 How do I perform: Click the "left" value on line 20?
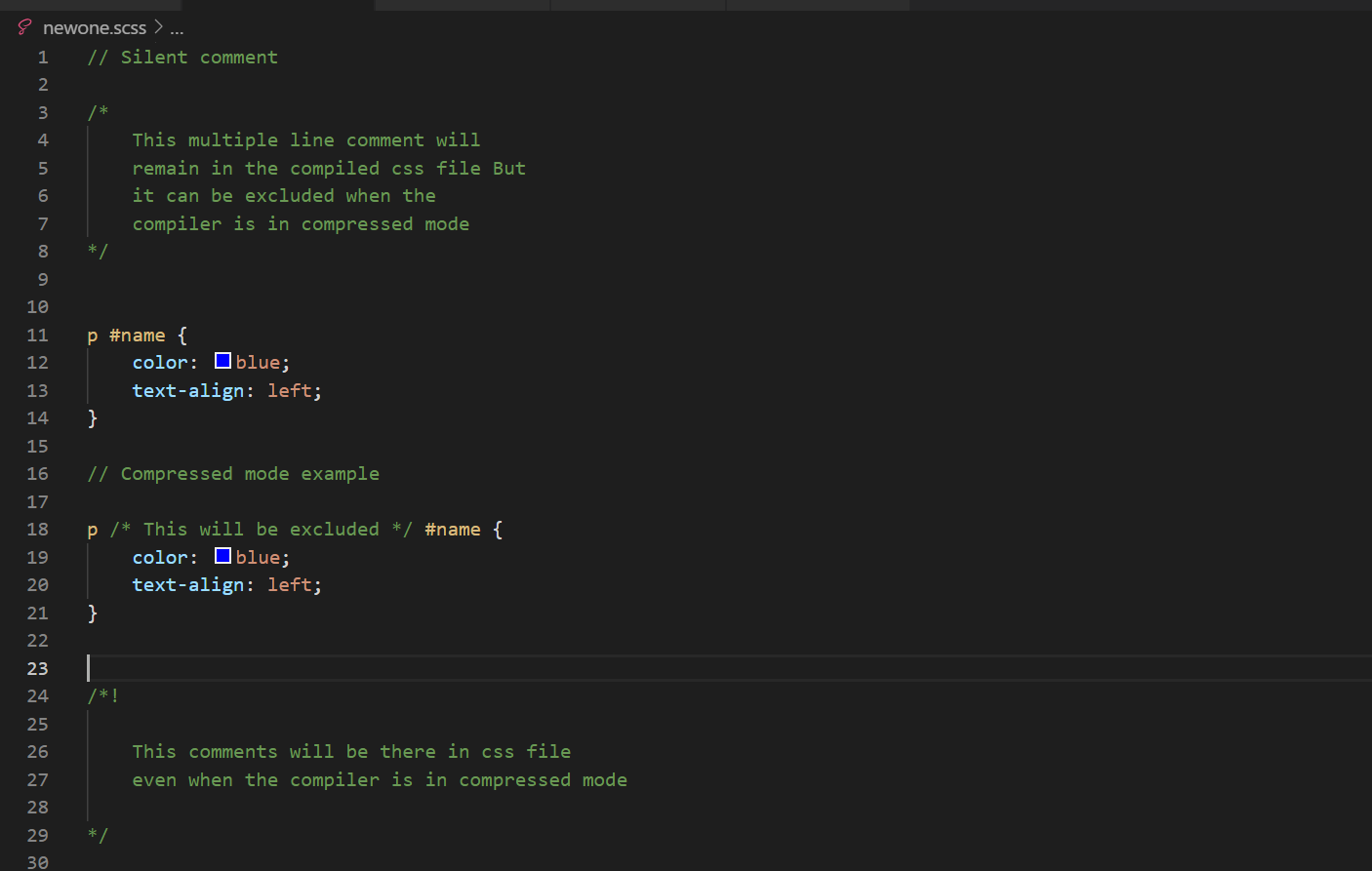[290, 585]
